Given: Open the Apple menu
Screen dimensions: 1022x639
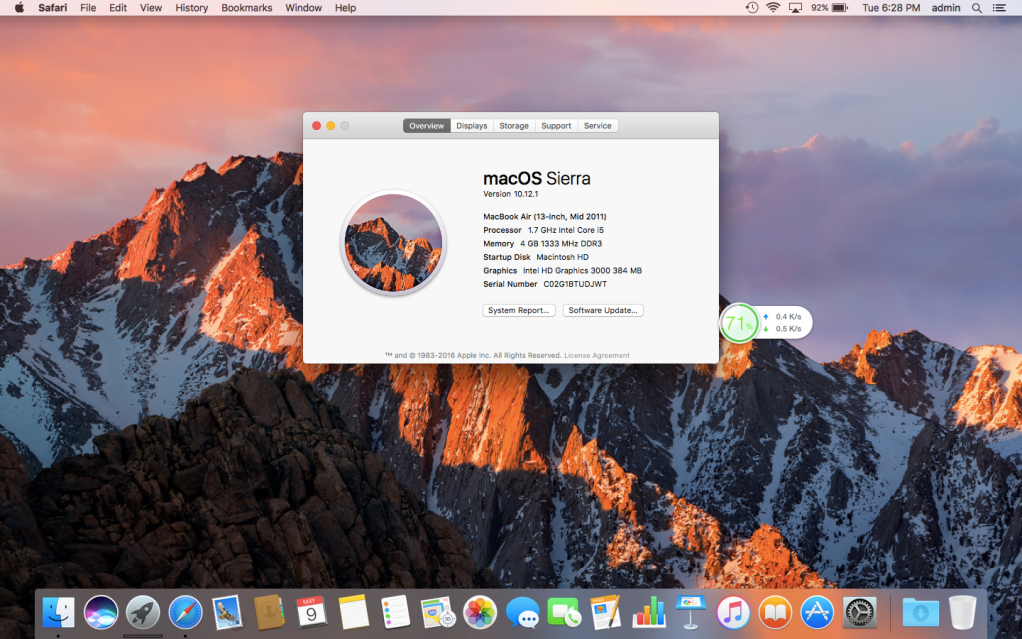Looking at the screenshot, I should (19, 8).
